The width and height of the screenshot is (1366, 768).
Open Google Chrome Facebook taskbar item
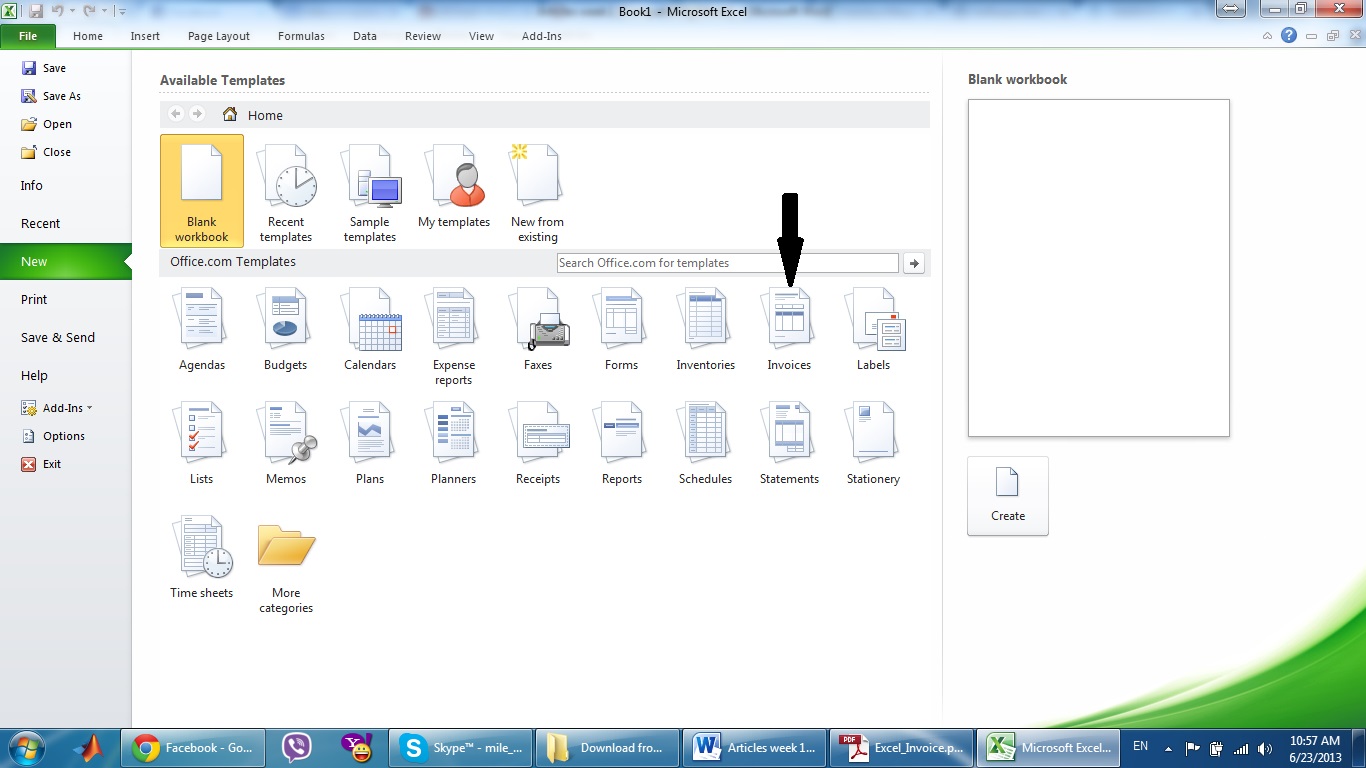pos(195,747)
